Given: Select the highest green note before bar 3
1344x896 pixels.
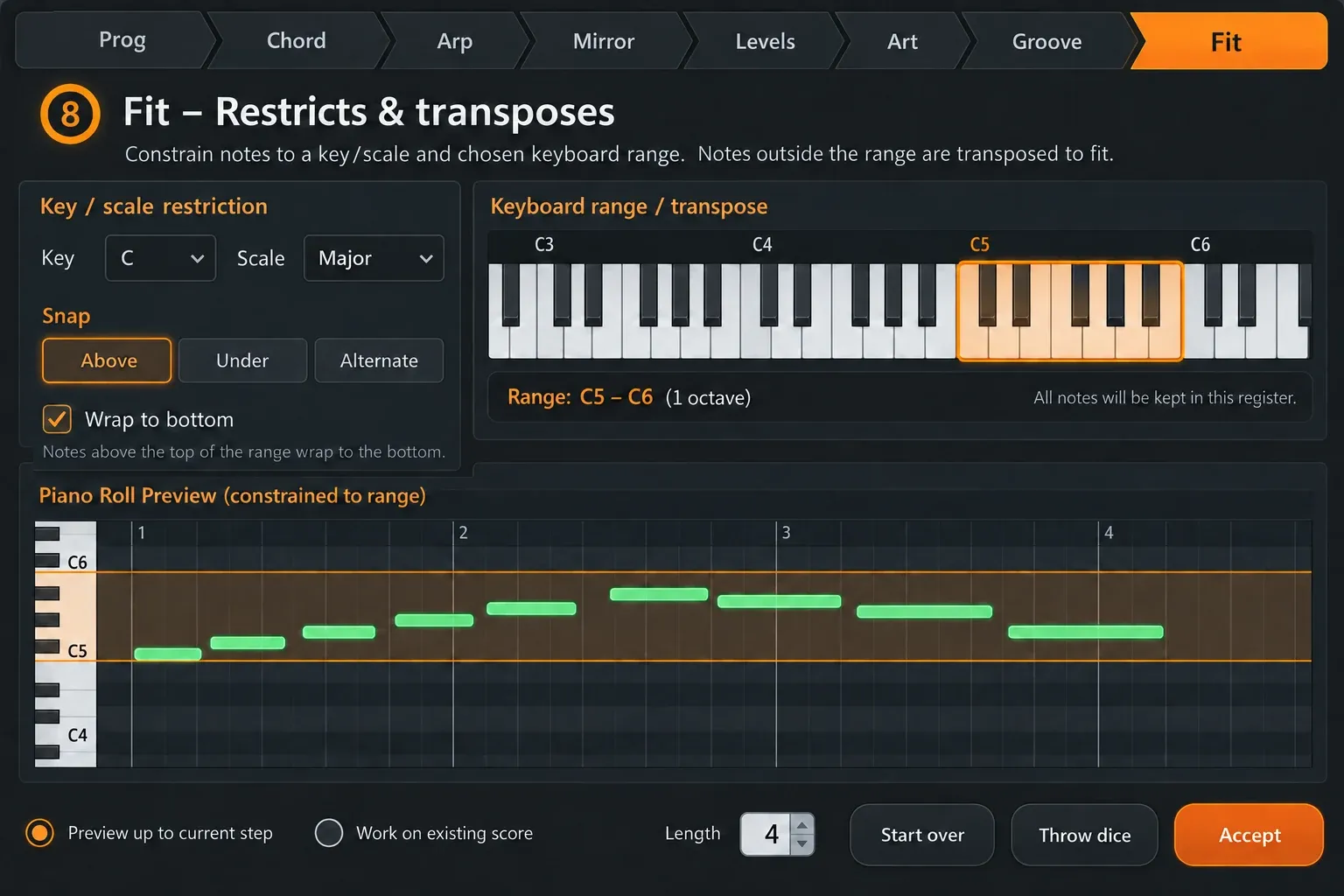Looking at the screenshot, I should [659, 594].
